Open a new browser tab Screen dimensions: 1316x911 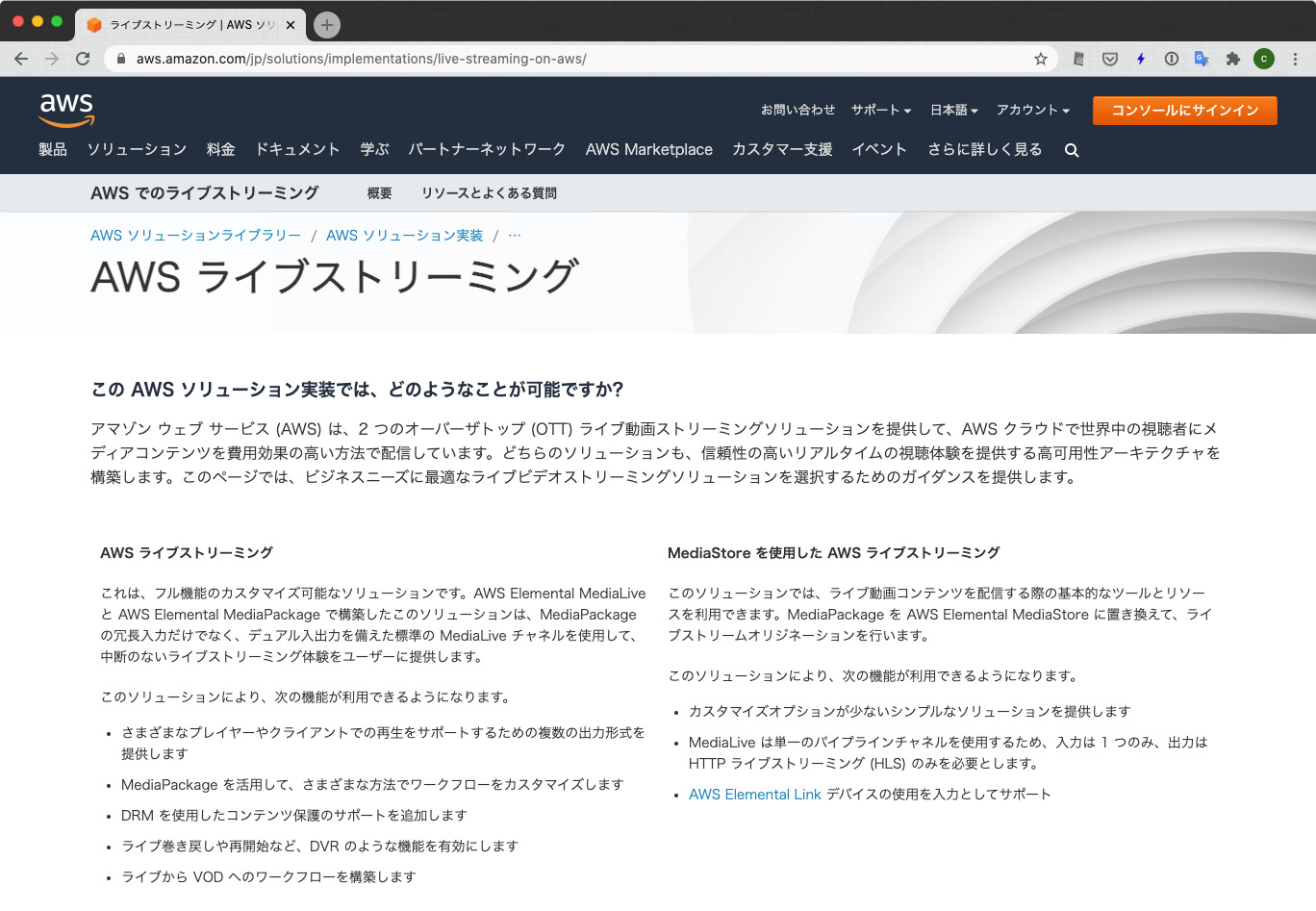pos(327,25)
